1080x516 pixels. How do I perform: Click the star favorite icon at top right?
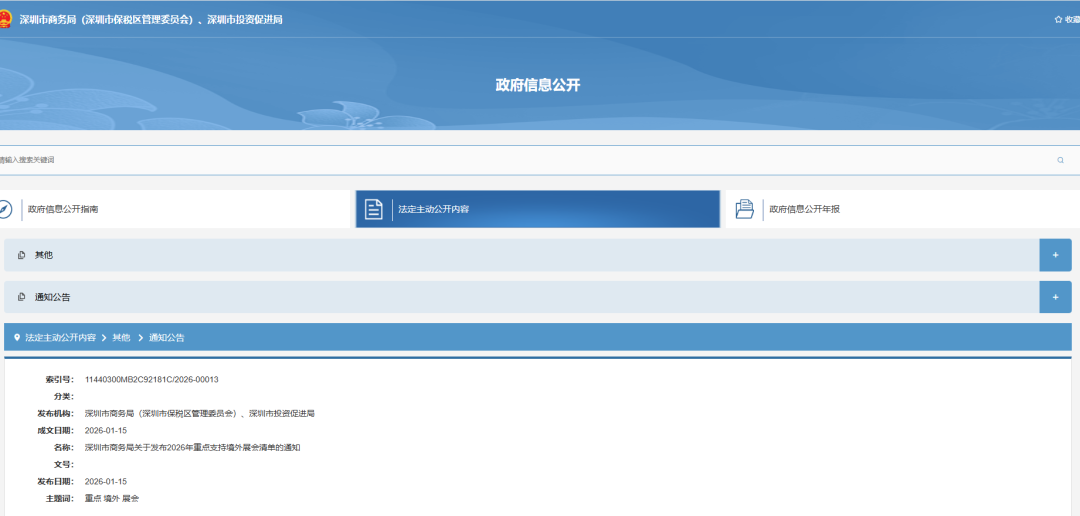click(x=1058, y=19)
